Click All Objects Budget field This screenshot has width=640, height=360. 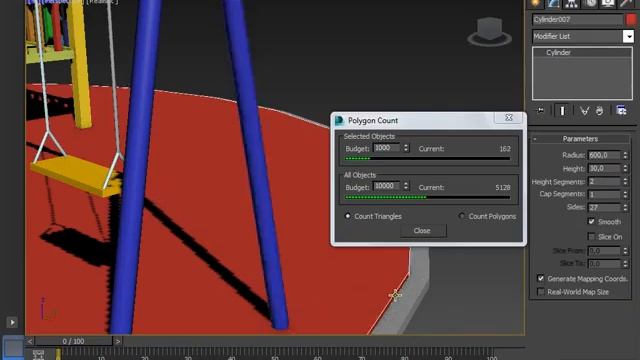click(x=387, y=186)
